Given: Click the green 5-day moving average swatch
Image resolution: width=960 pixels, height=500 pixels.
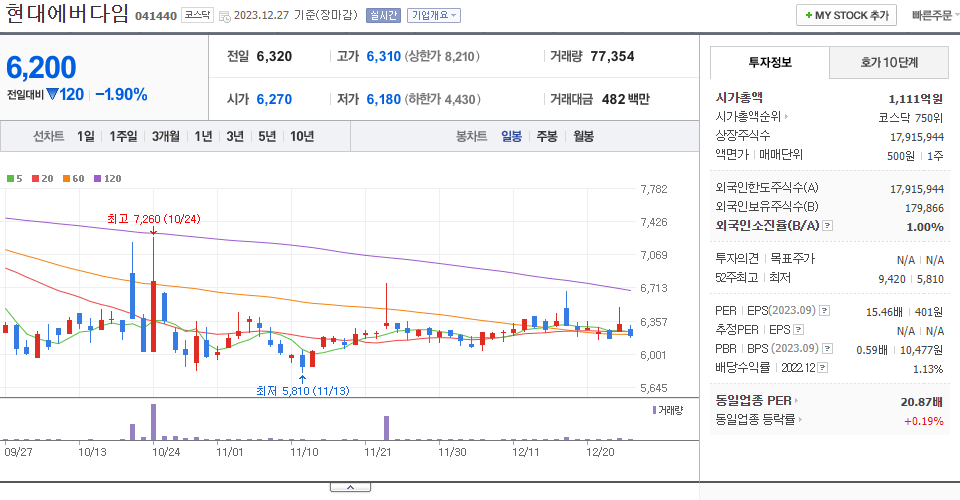Looking at the screenshot, I should coord(10,179).
